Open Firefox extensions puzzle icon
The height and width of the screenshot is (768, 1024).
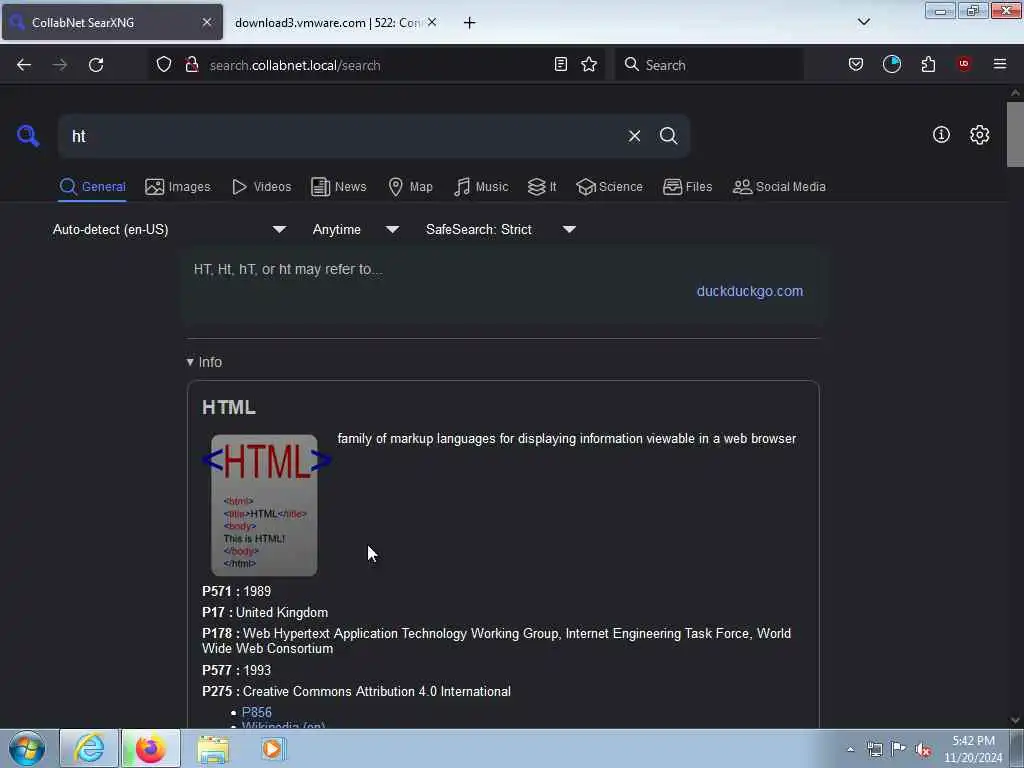click(928, 64)
